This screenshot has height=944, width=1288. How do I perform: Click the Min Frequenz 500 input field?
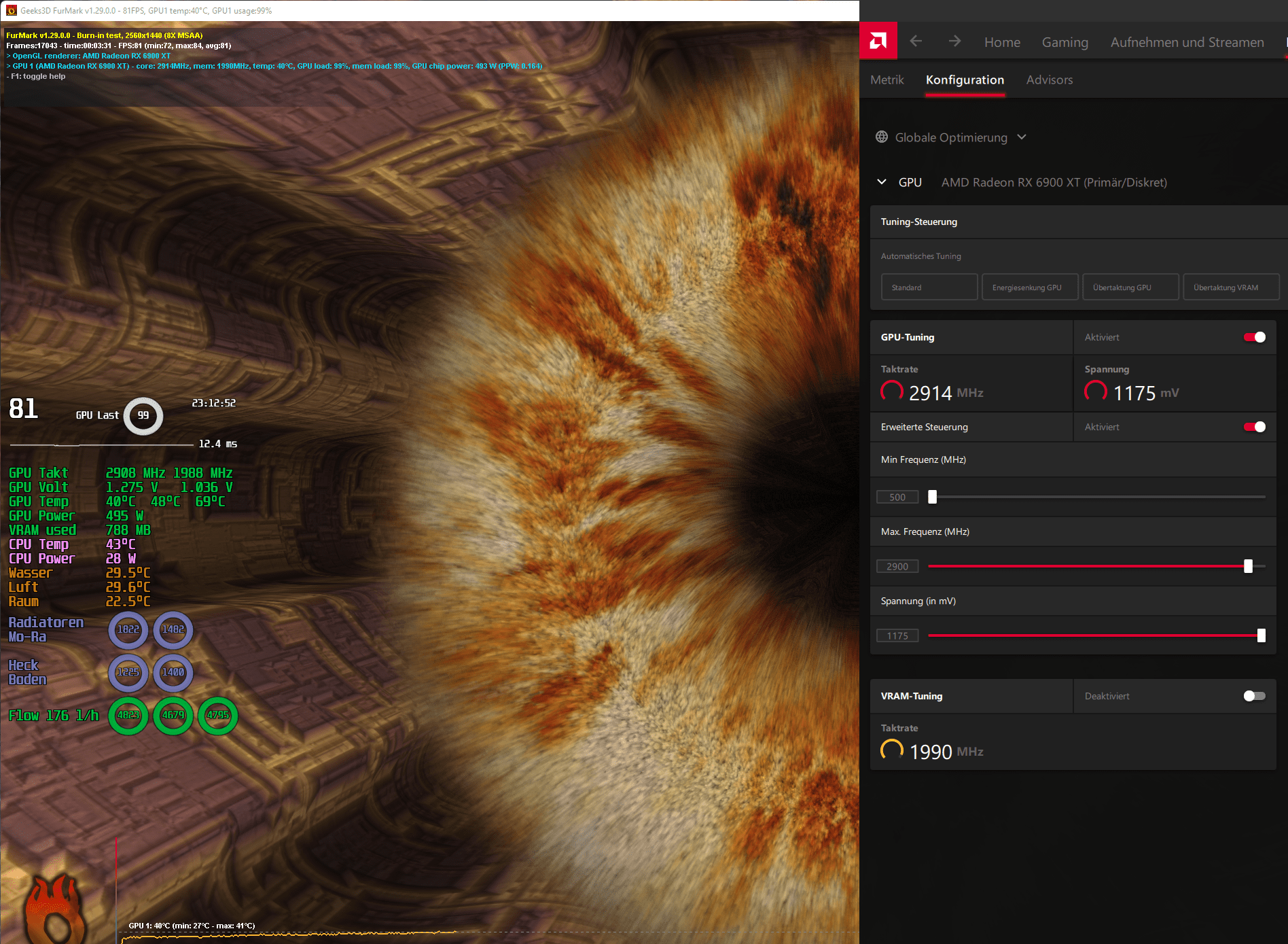coord(897,497)
